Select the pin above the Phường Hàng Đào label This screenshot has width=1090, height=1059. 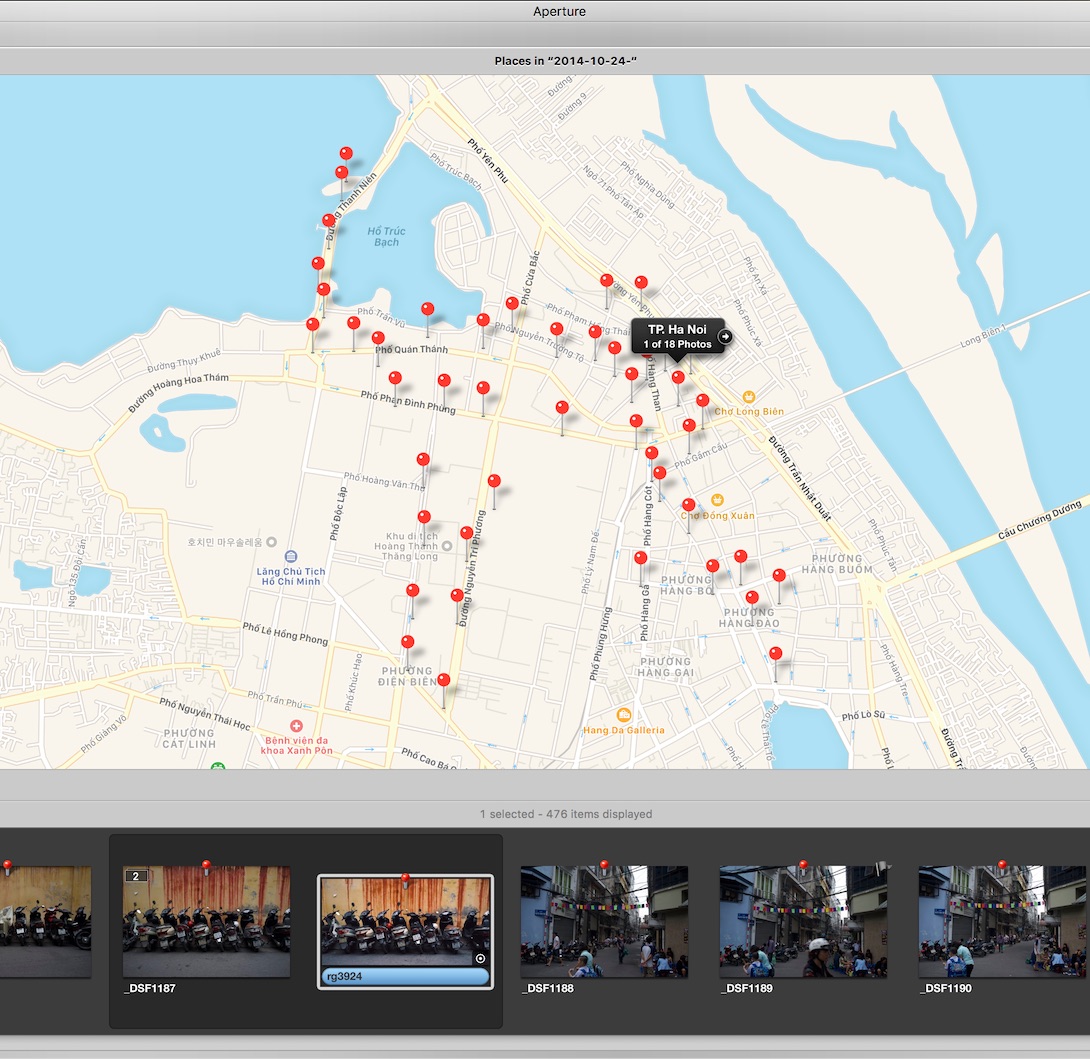point(752,597)
